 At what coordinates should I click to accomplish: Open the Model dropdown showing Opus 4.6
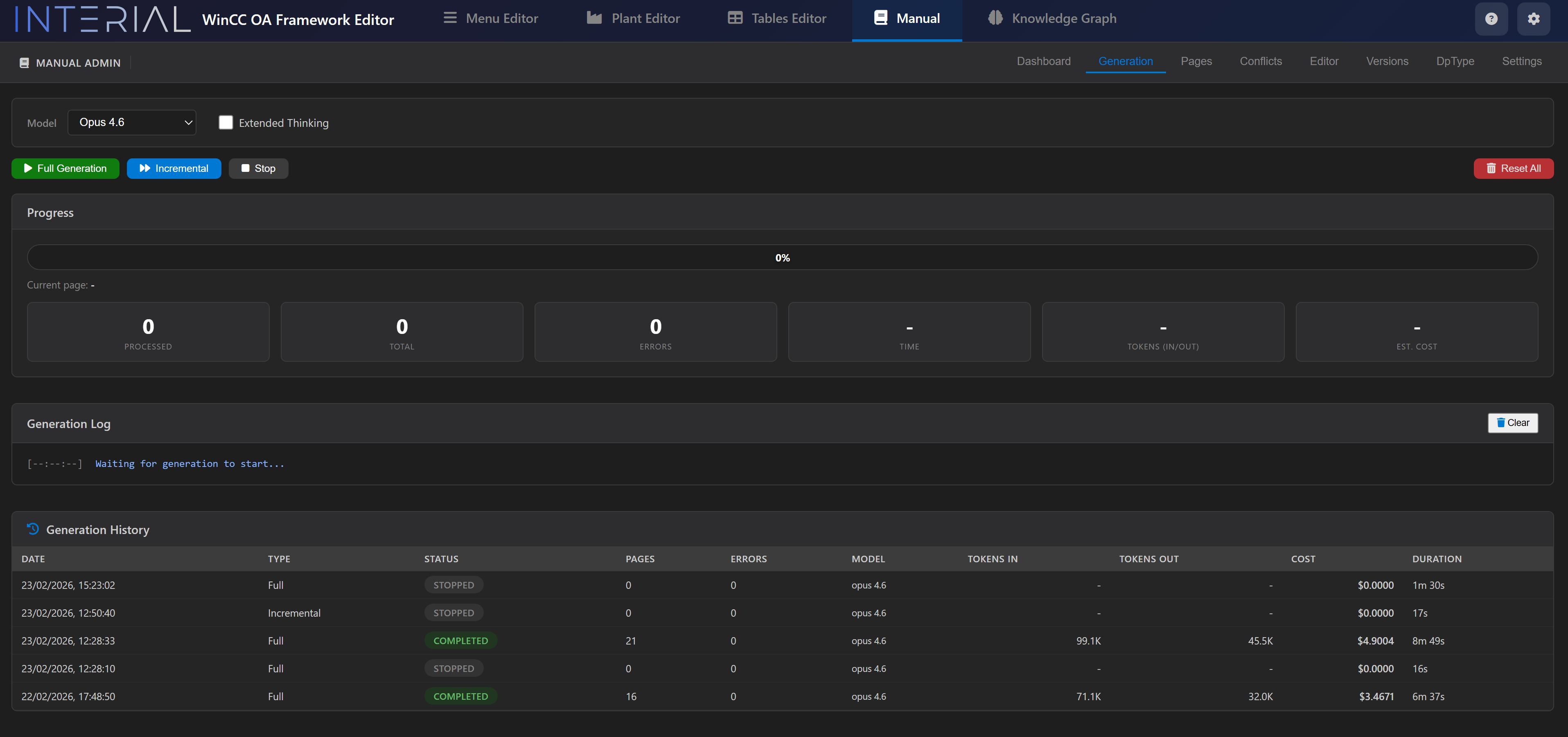[x=132, y=122]
